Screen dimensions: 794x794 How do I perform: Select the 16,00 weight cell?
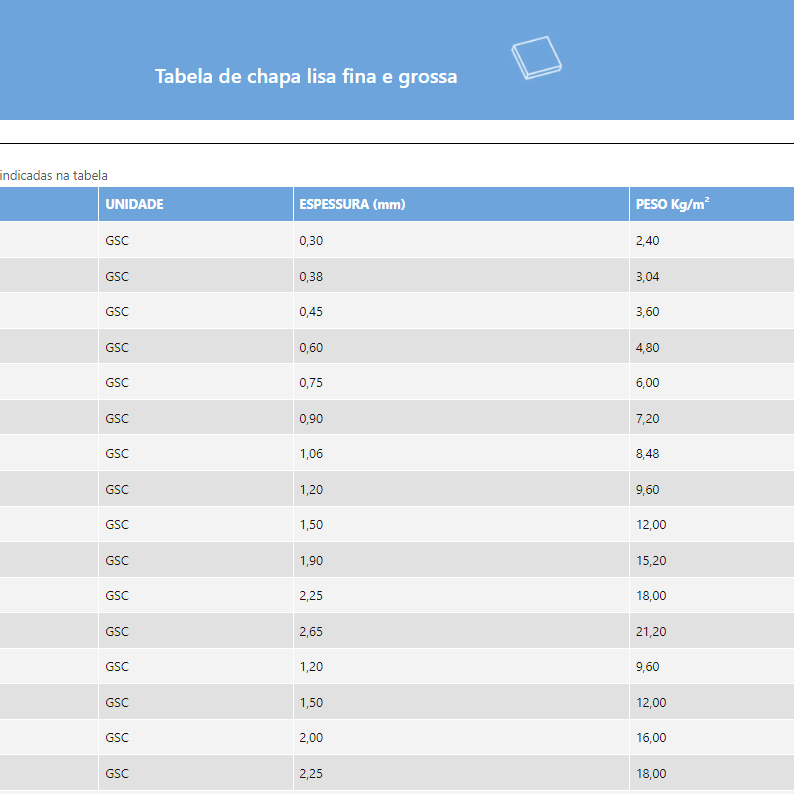click(651, 738)
